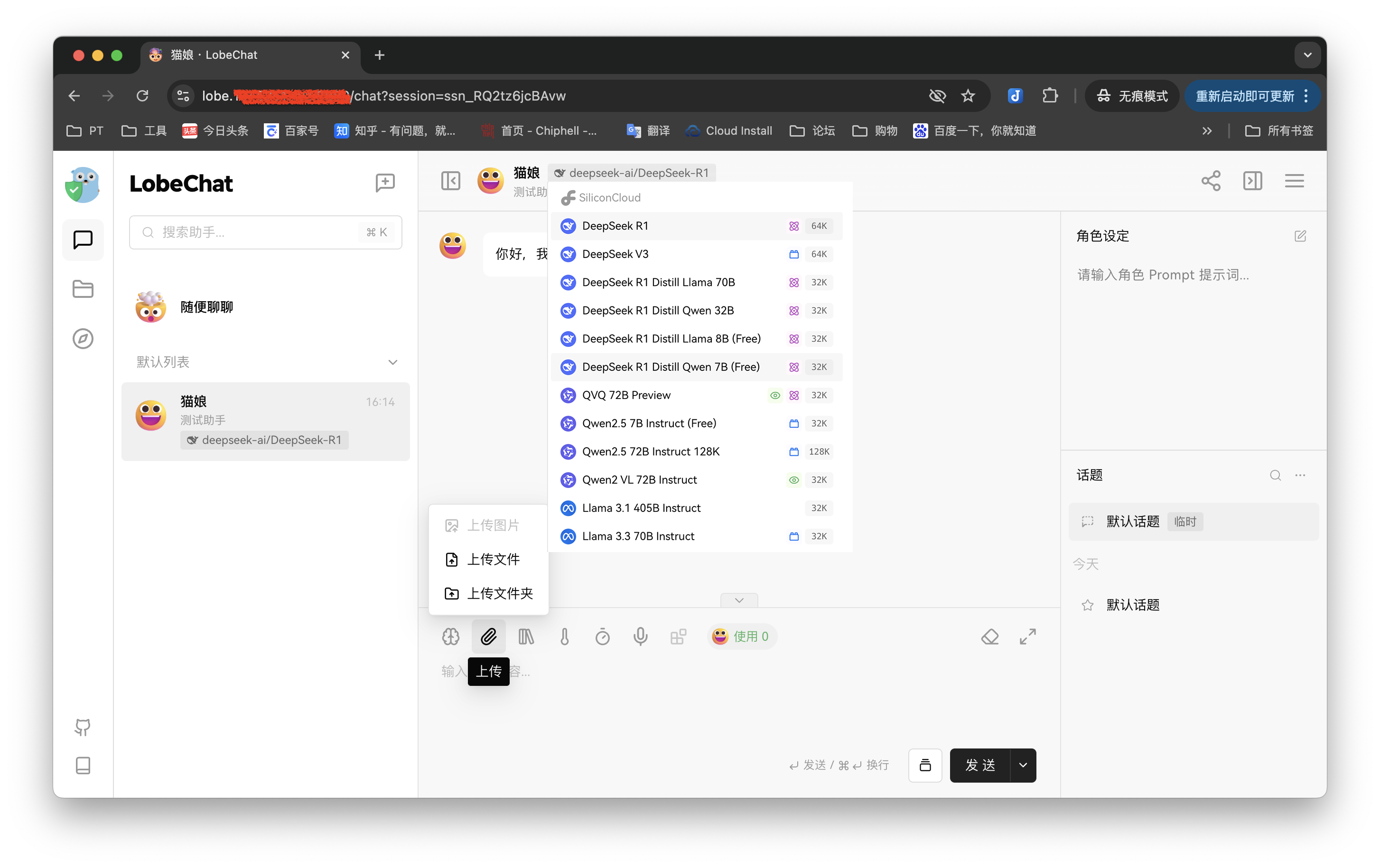Click the LobeChat avatar logo
This screenshot has width=1380, height=868.
(x=83, y=185)
